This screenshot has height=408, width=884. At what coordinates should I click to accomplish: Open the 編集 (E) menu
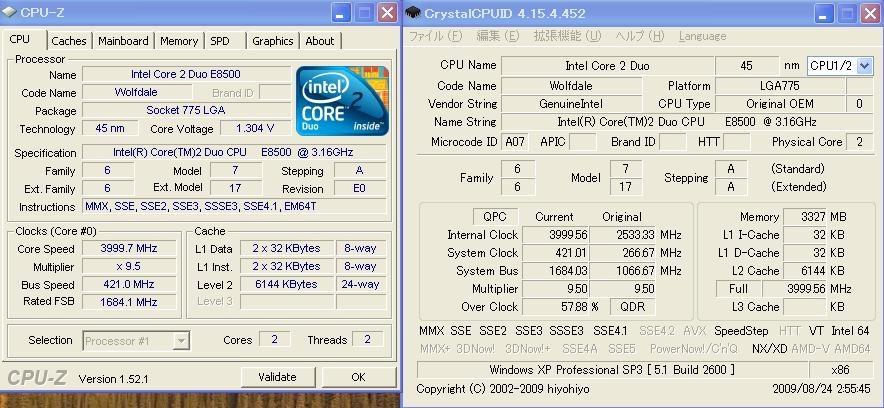point(497,36)
